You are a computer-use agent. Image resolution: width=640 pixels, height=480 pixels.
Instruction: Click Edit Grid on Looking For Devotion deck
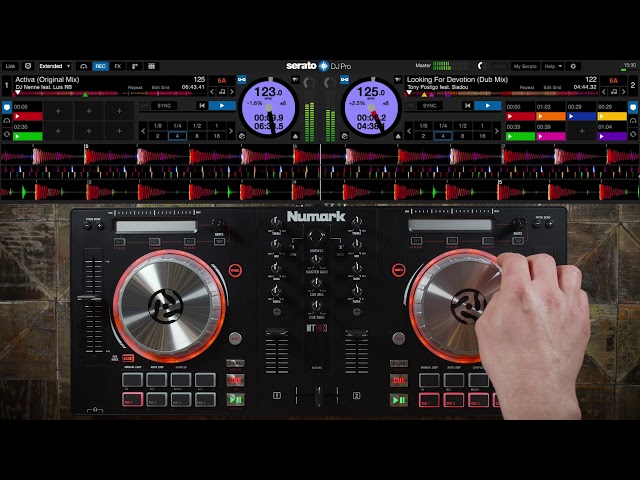[x=552, y=87]
